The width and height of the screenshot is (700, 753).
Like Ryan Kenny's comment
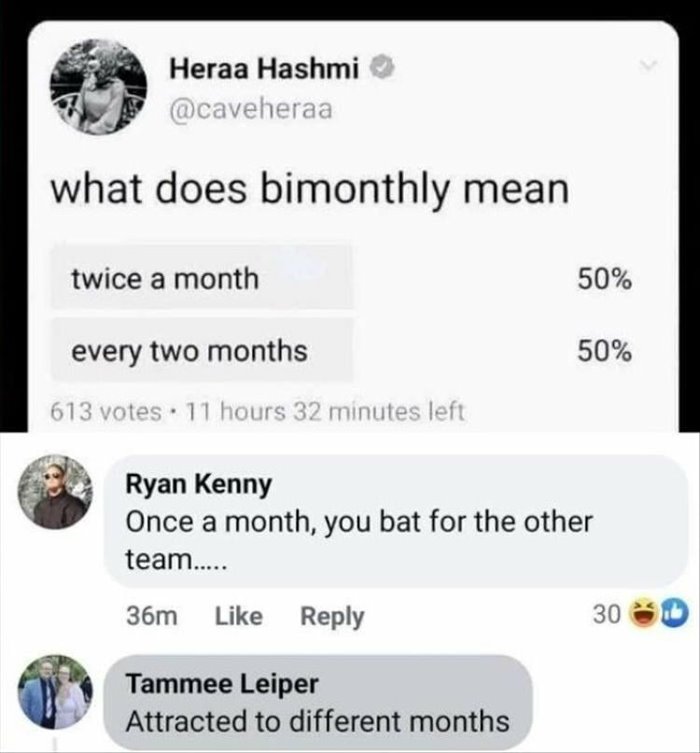tap(239, 616)
